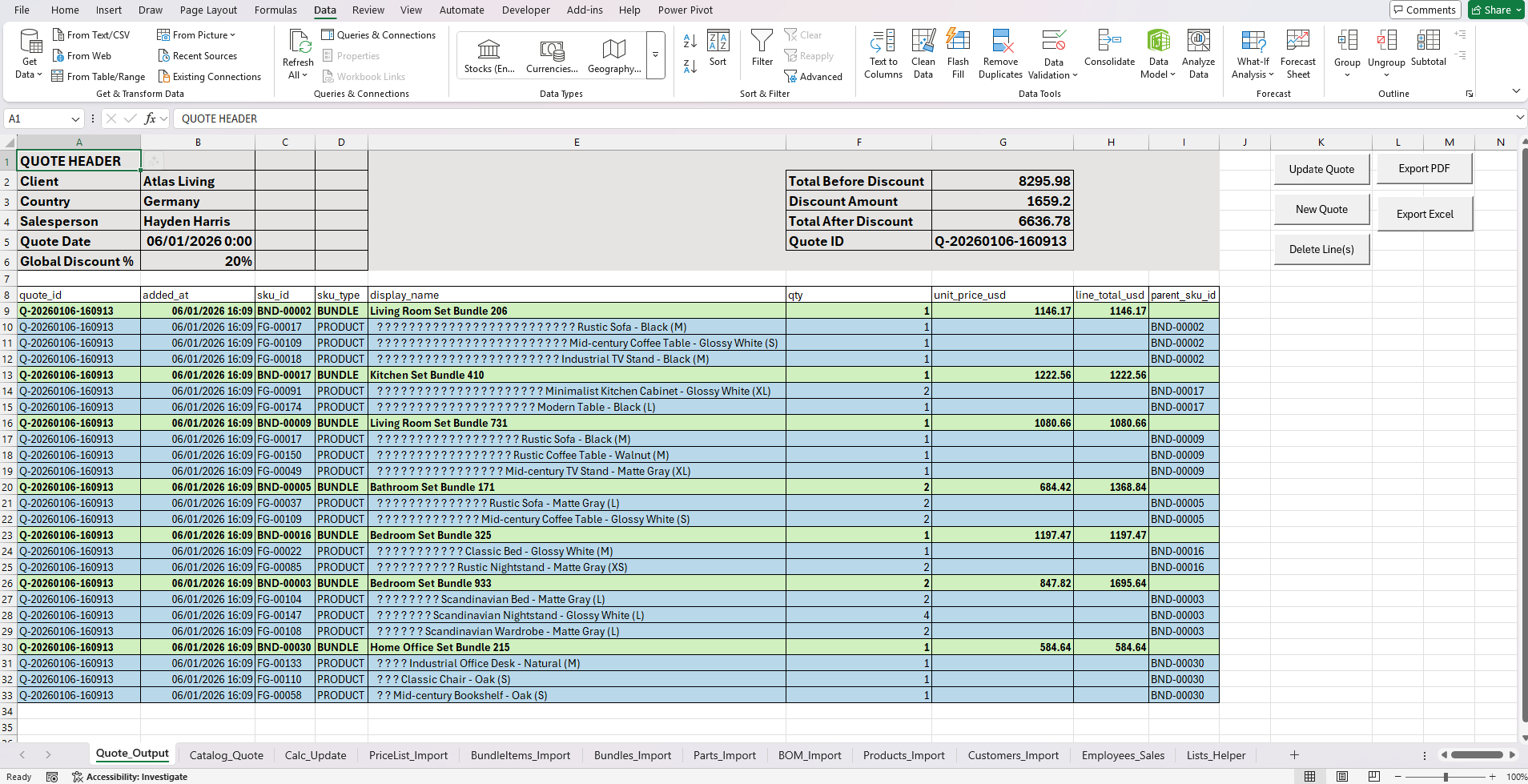Image resolution: width=1528 pixels, height=784 pixels.
Task: Launch Analyze Data
Action: 1197,53
